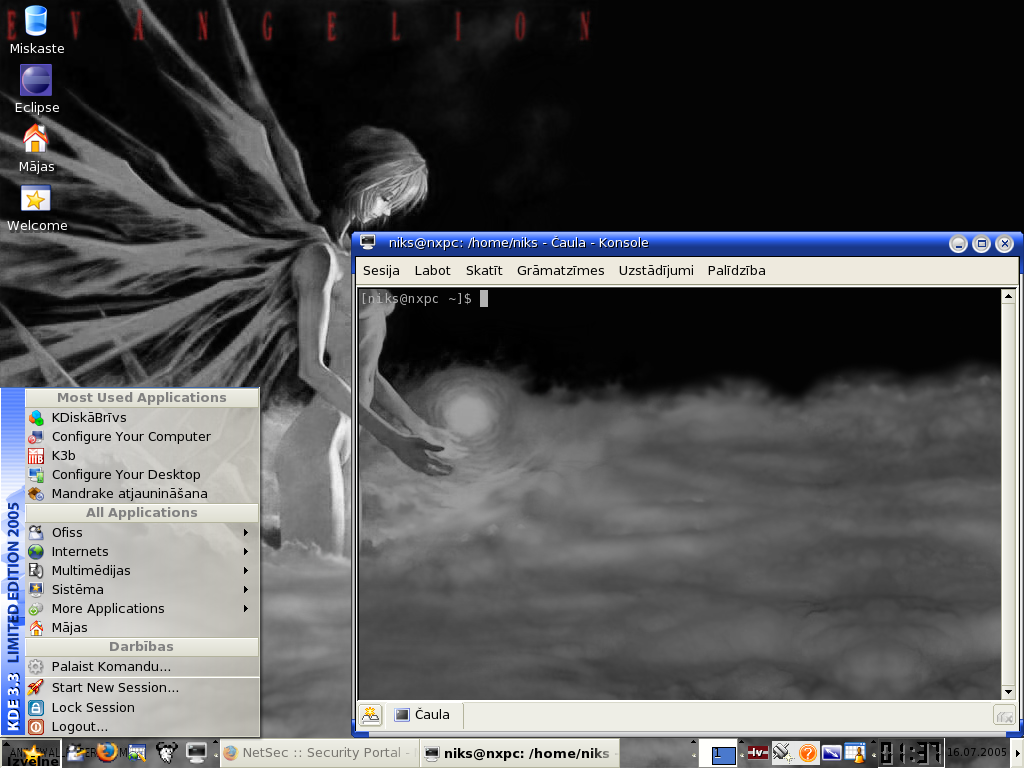Switch to NetSec :: Security Portal taskbar window
The image size is (1024, 768).
318,753
